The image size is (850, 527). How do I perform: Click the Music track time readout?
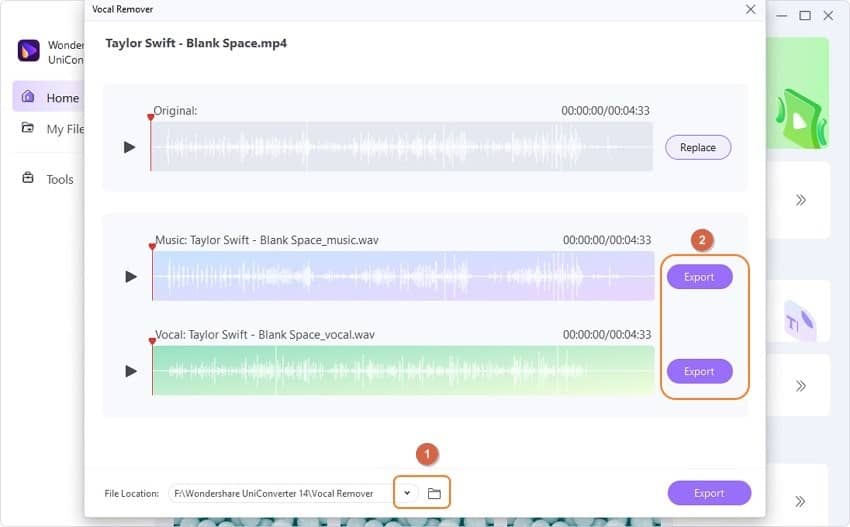[607, 240]
